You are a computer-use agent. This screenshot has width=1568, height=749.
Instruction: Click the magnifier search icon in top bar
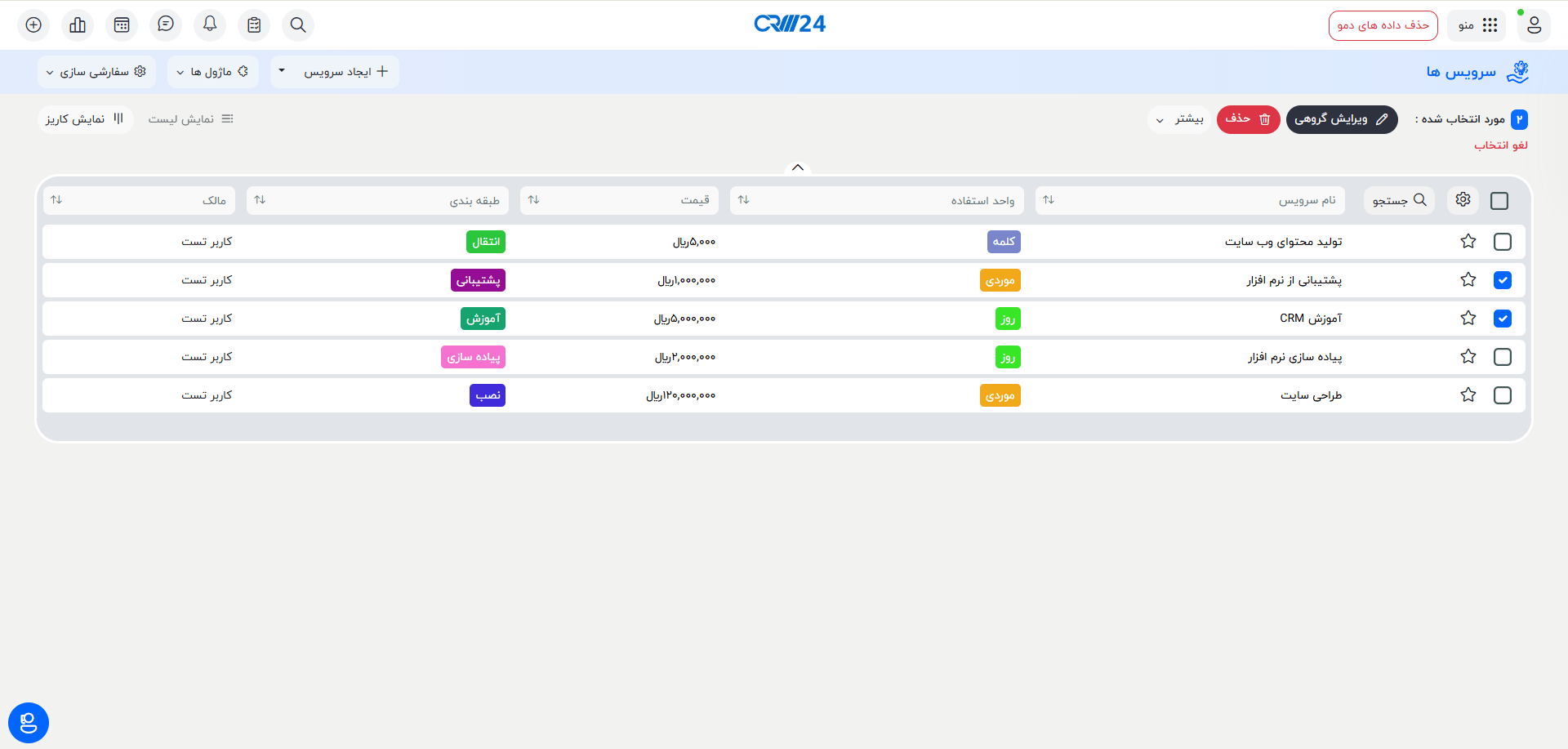click(x=298, y=25)
